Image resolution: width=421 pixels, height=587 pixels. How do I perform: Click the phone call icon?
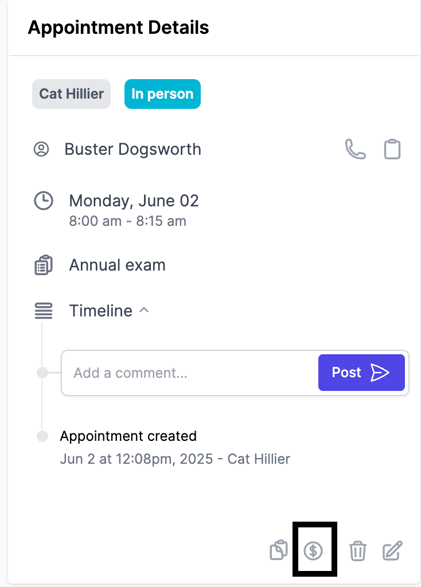pyautogui.click(x=355, y=149)
